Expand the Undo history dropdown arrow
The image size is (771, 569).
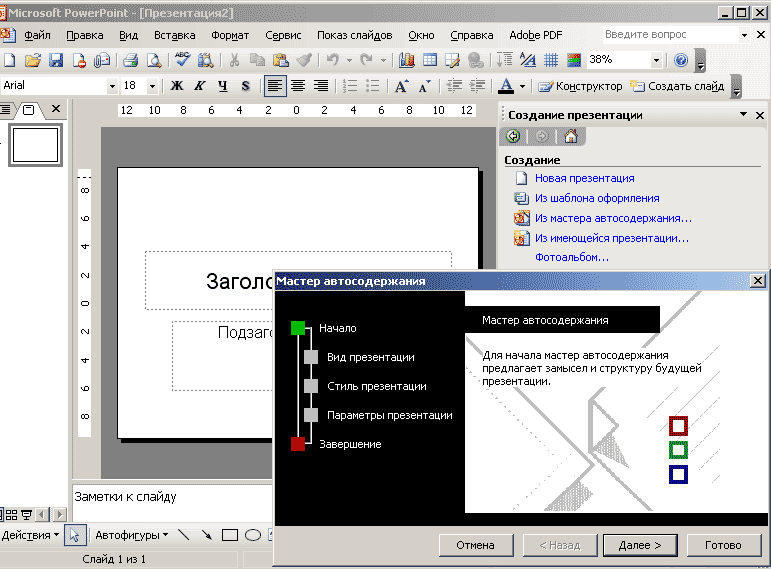point(349,60)
